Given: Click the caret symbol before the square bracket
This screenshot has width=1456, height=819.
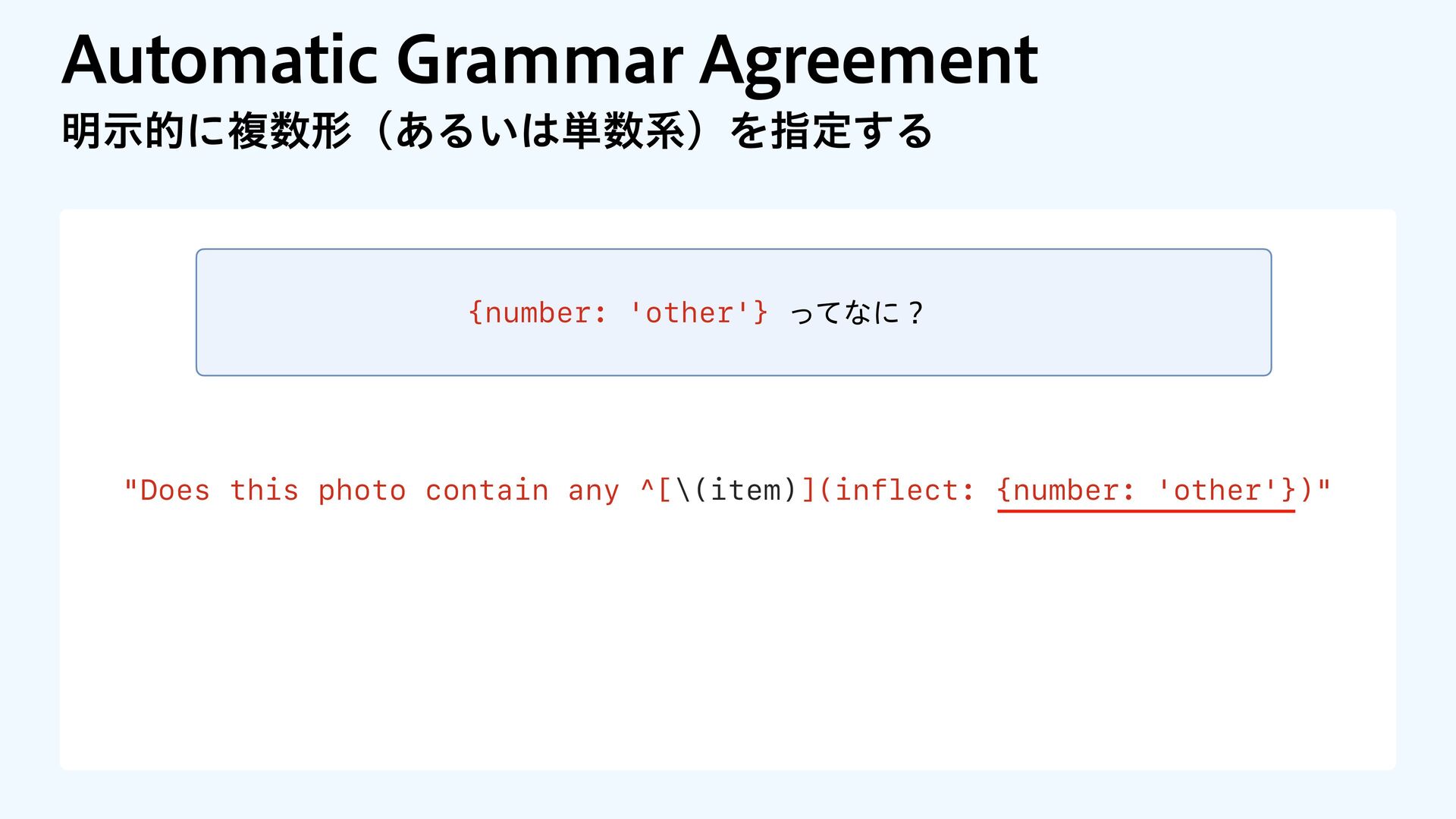Looking at the screenshot, I should pyautogui.click(x=647, y=489).
